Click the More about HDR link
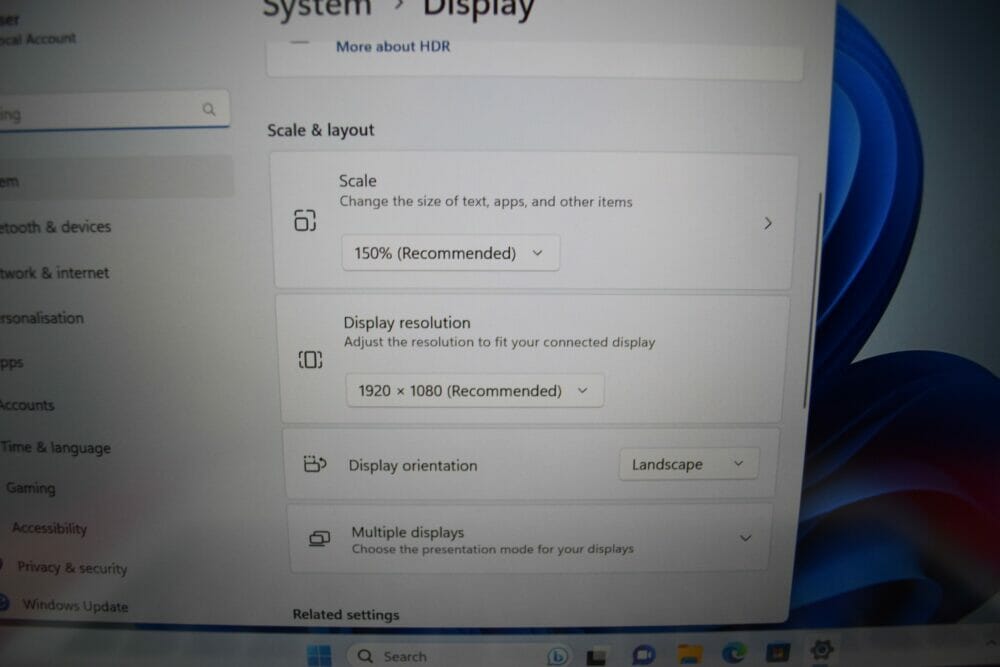The height and width of the screenshot is (667, 1000). (x=393, y=47)
